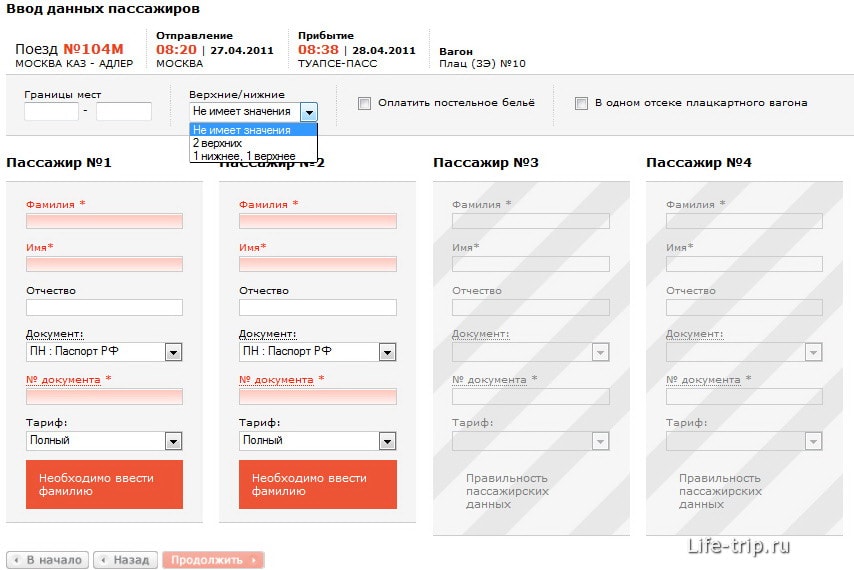Click the Пассажир №4 heading
Viewport: 854px width, 570px height.
(699, 162)
